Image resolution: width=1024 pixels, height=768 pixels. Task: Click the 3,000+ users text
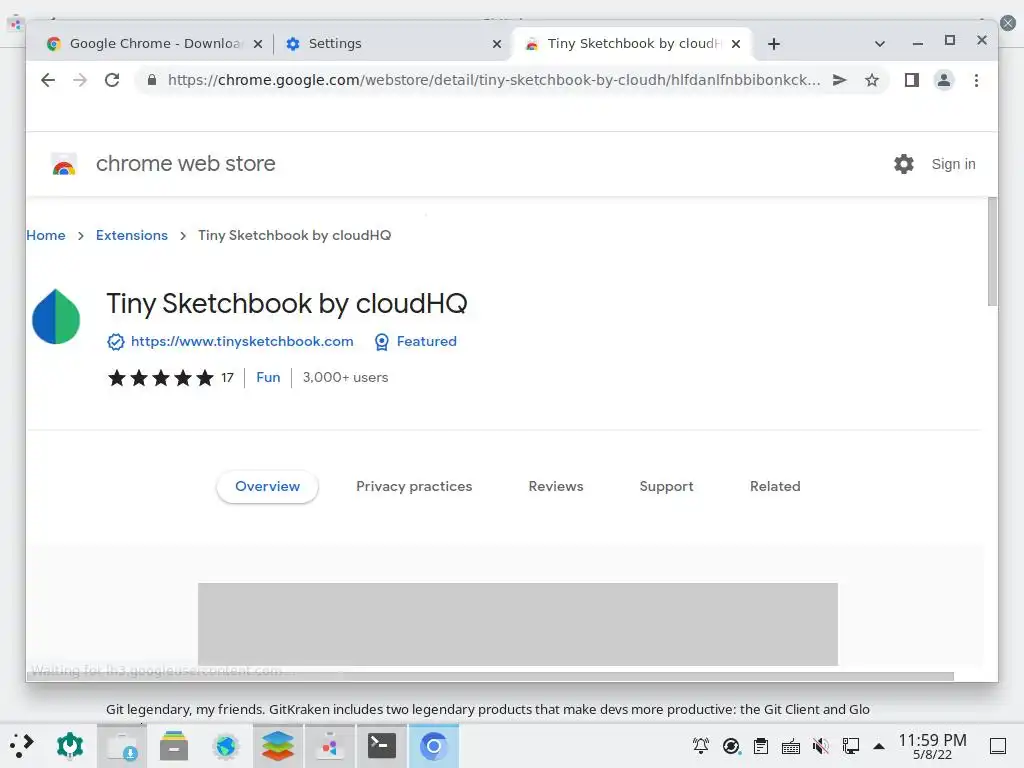(x=345, y=377)
